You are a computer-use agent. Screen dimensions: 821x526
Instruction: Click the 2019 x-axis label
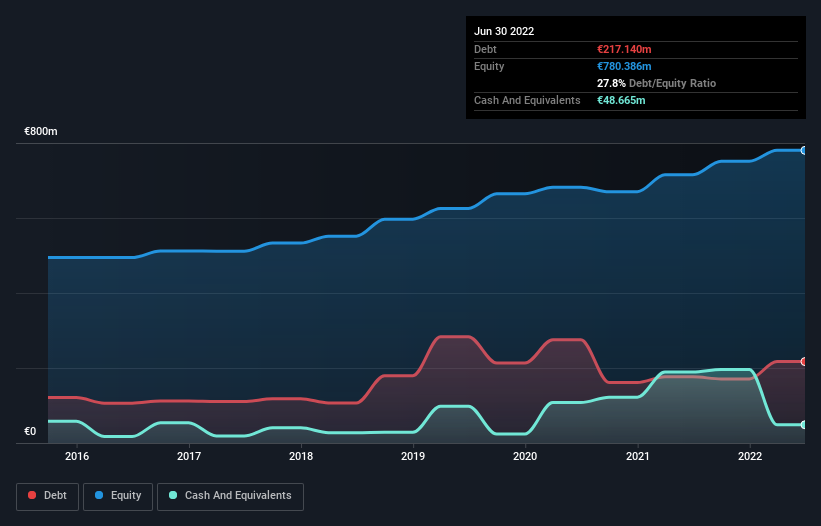[413, 456]
